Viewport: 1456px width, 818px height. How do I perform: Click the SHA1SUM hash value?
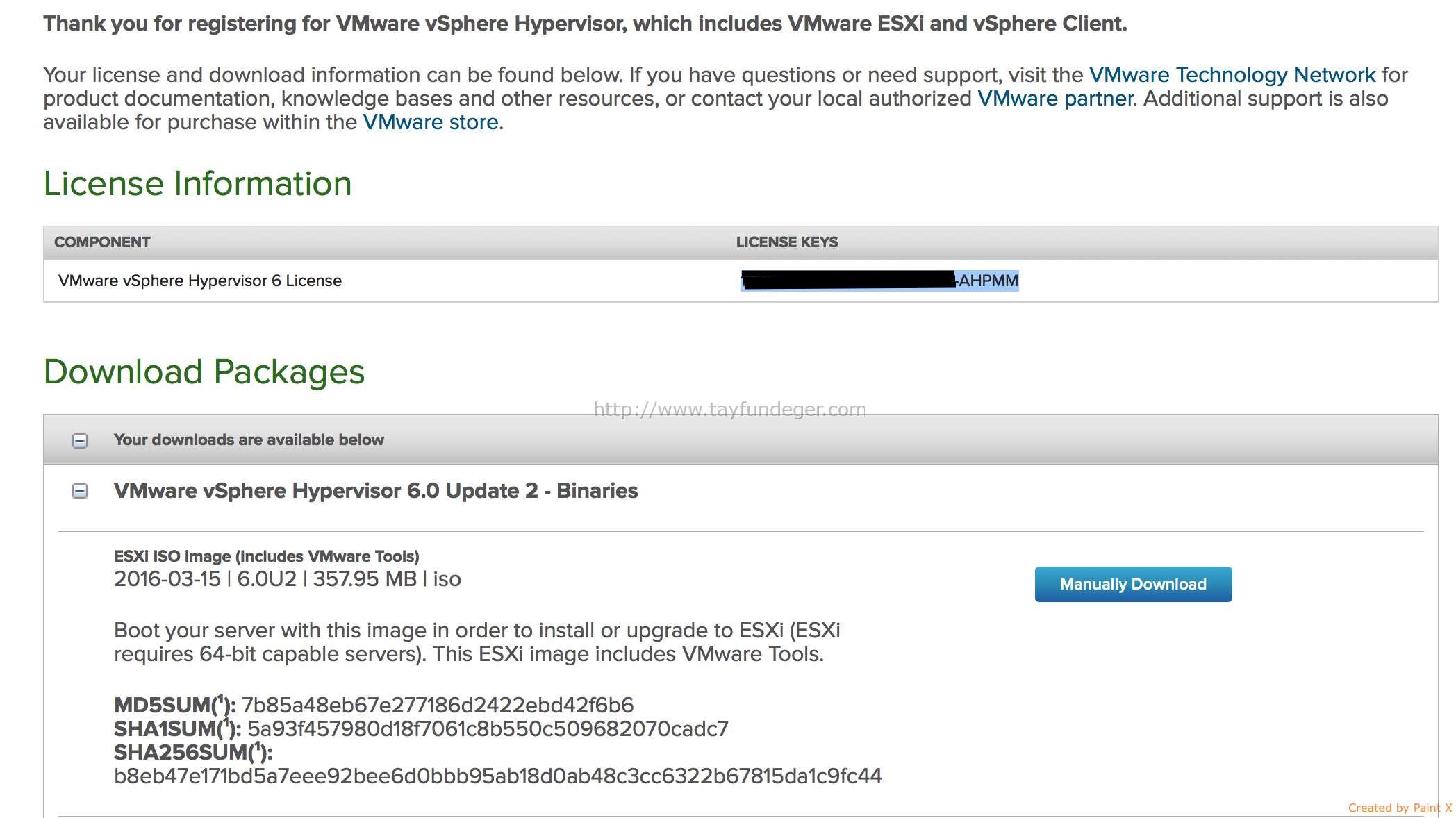[x=488, y=729]
